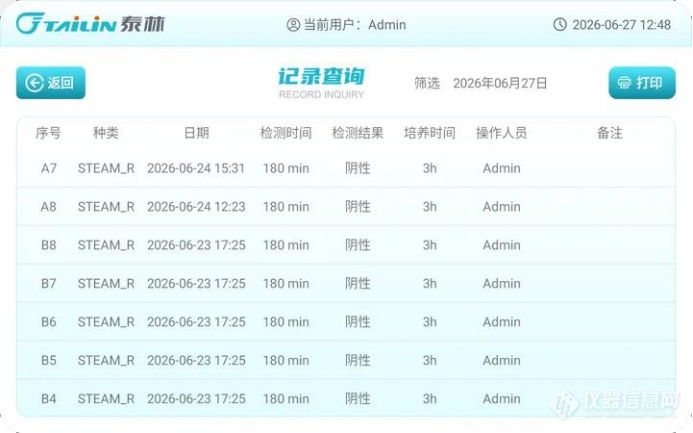
Task: Click the 返回 back button
Action: pos(51,83)
